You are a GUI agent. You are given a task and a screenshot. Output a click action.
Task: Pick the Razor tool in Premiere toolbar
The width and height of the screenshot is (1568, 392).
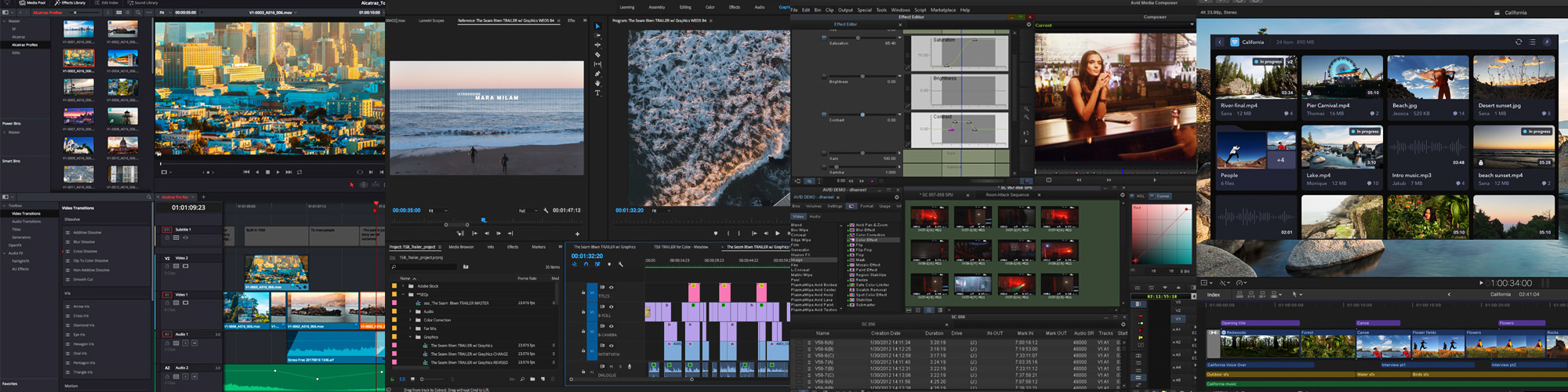click(x=597, y=55)
